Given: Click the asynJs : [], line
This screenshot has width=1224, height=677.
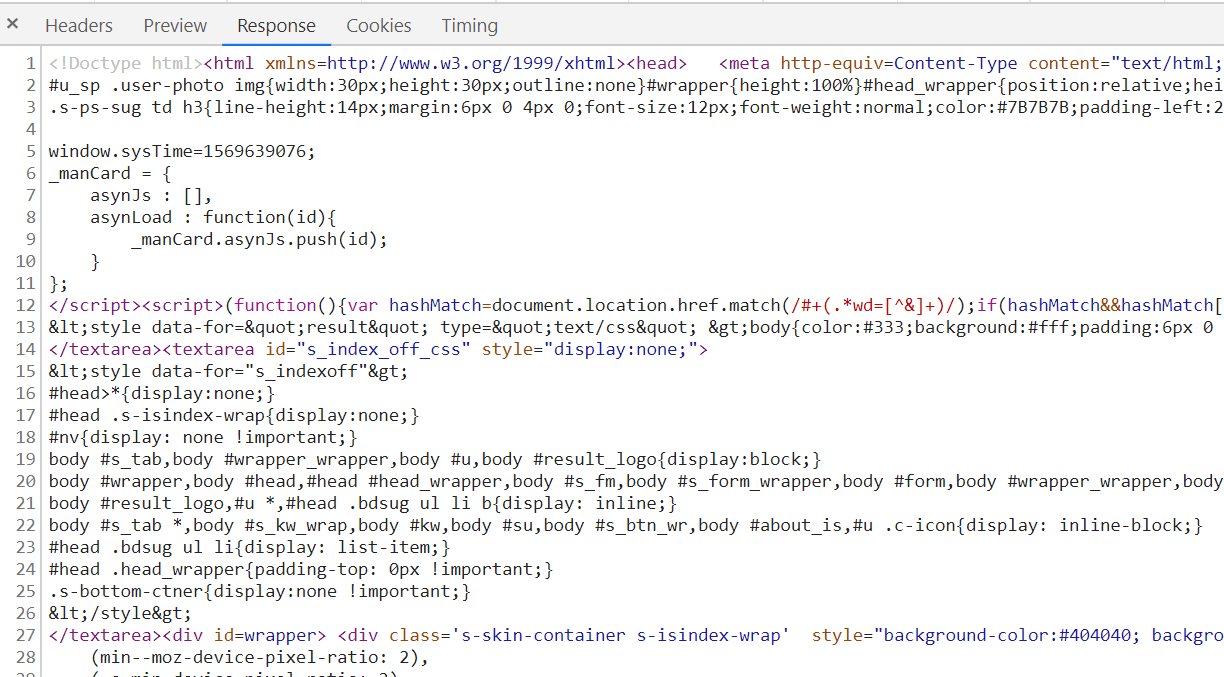Looking at the screenshot, I should [151, 195].
